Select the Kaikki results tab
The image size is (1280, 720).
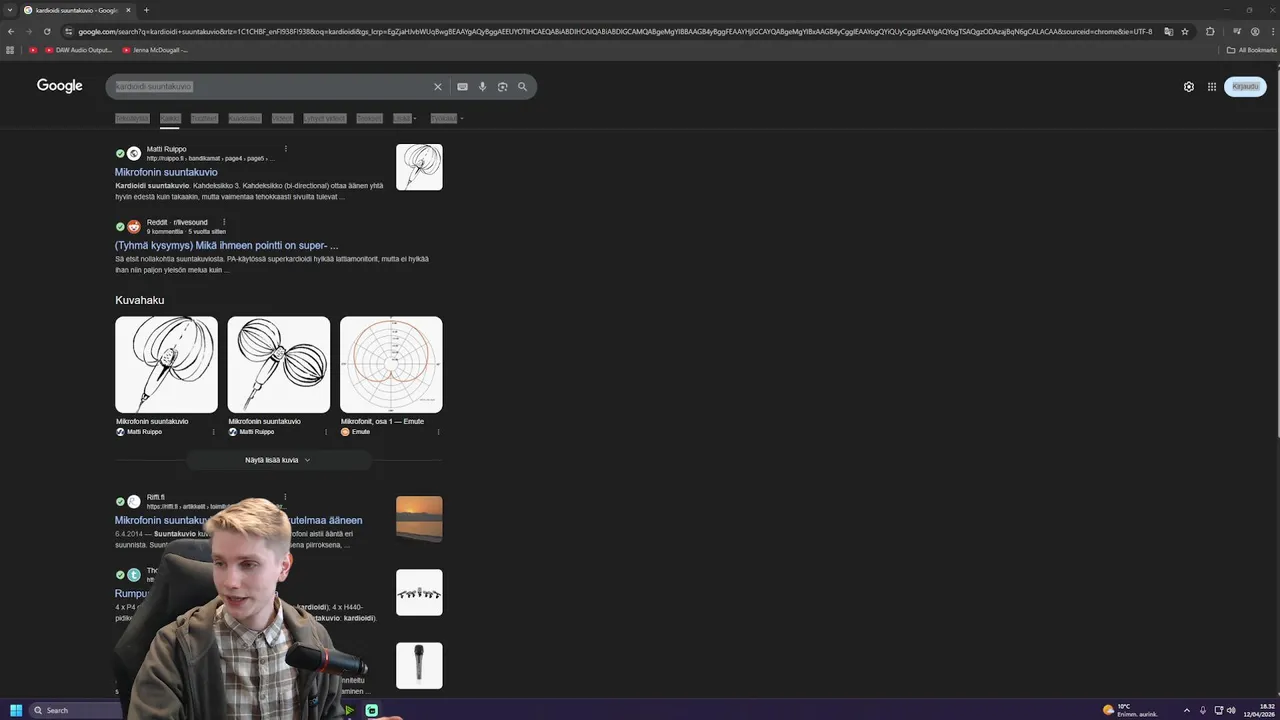pyautogui.click(x=170, y=118)
